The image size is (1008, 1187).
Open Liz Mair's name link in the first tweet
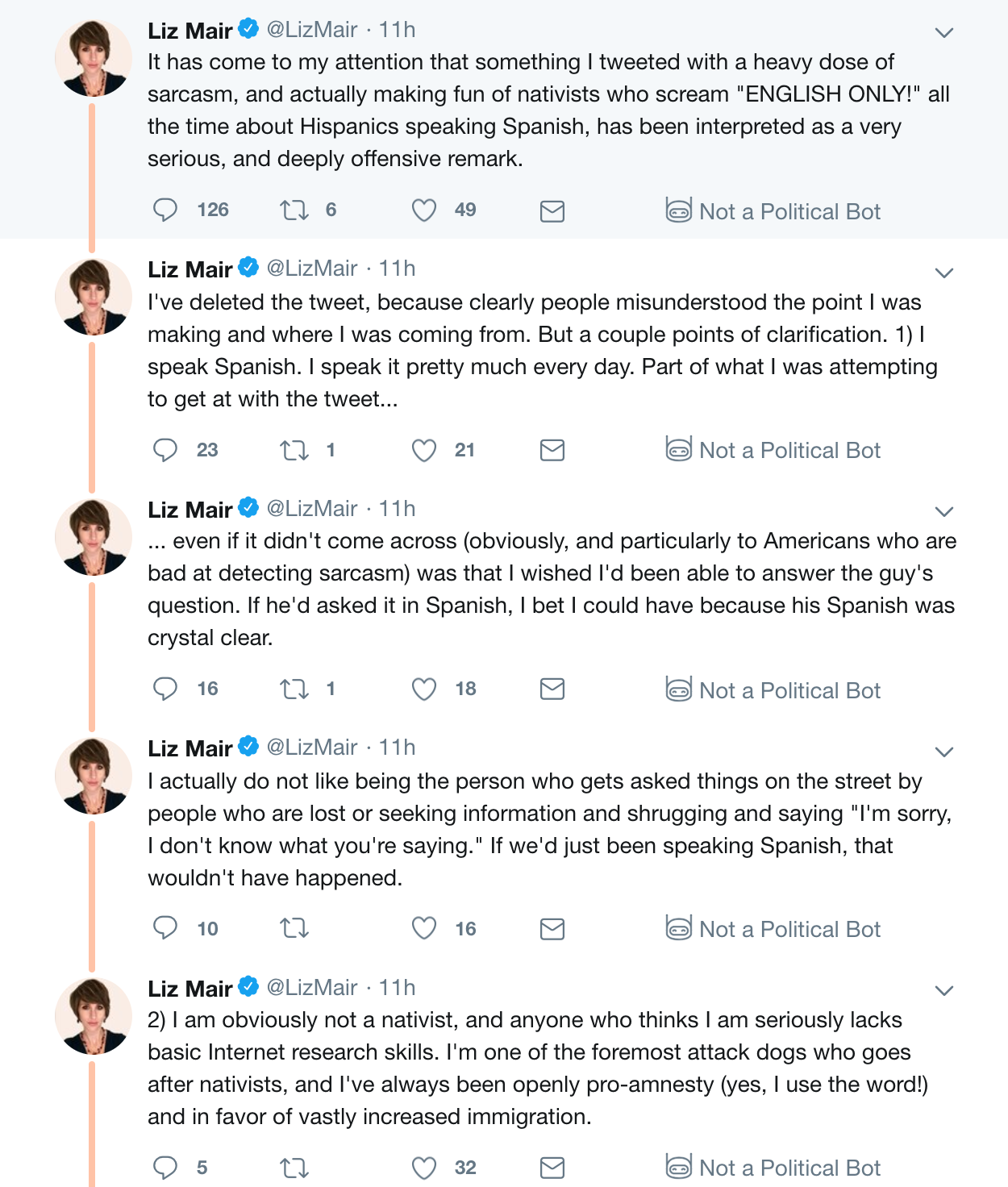[x=190, y=31]
